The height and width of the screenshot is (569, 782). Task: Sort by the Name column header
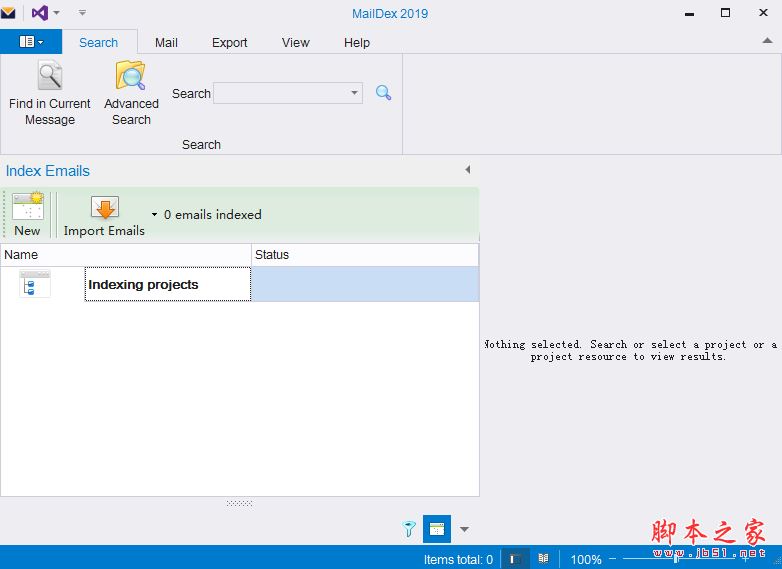click(125, 255)
